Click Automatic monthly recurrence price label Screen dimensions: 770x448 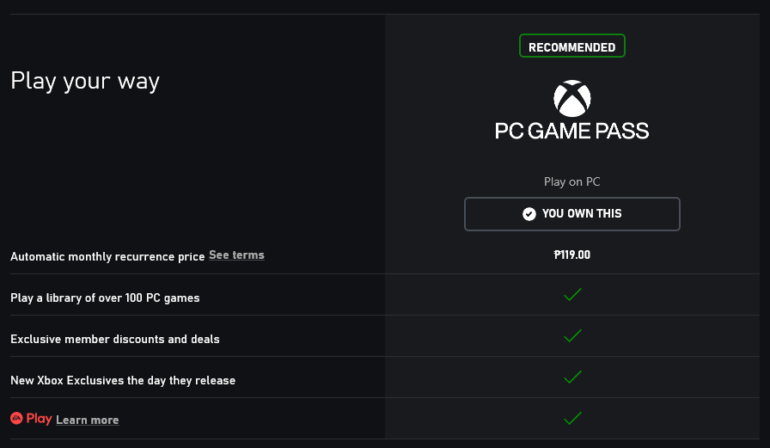click(107, 256)
